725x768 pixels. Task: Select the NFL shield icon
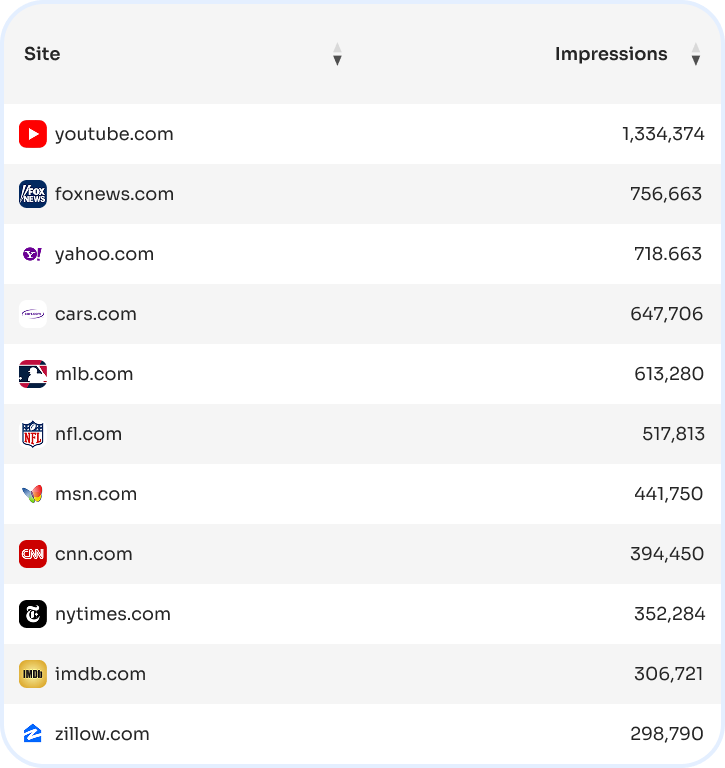coord(33,434)
